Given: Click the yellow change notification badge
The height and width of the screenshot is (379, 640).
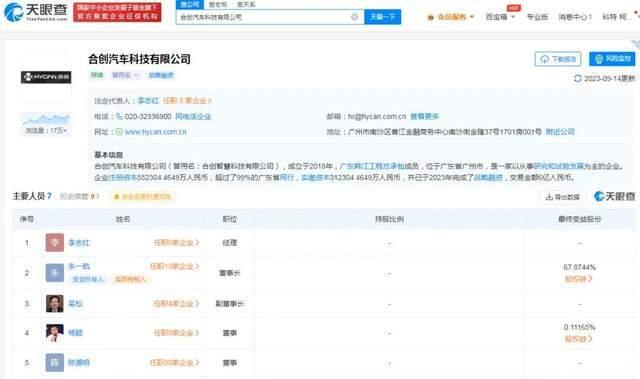Looking at the screenshot, I should tap(142, 197).
